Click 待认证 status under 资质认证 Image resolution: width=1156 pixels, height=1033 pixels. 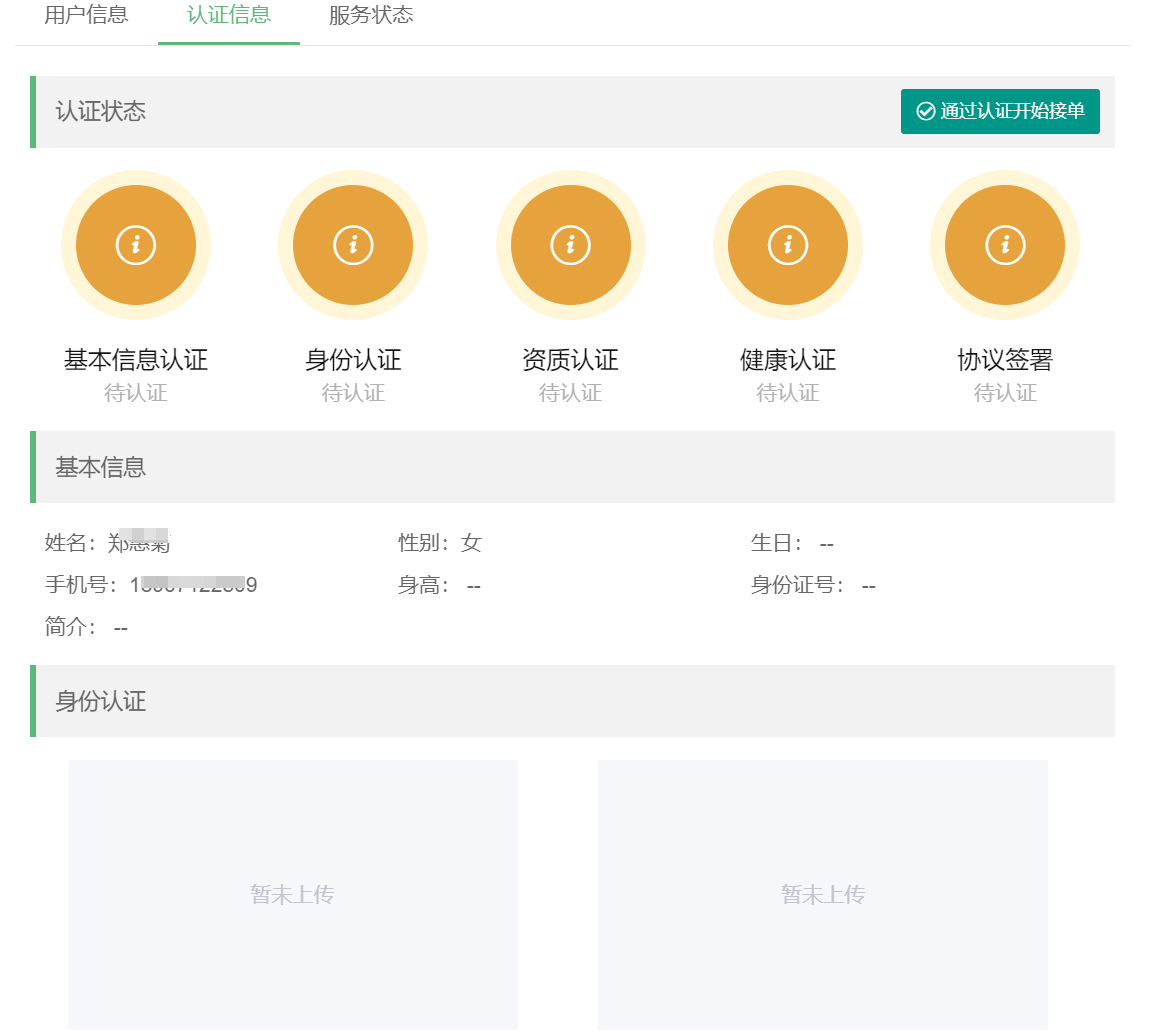point(571,393)
